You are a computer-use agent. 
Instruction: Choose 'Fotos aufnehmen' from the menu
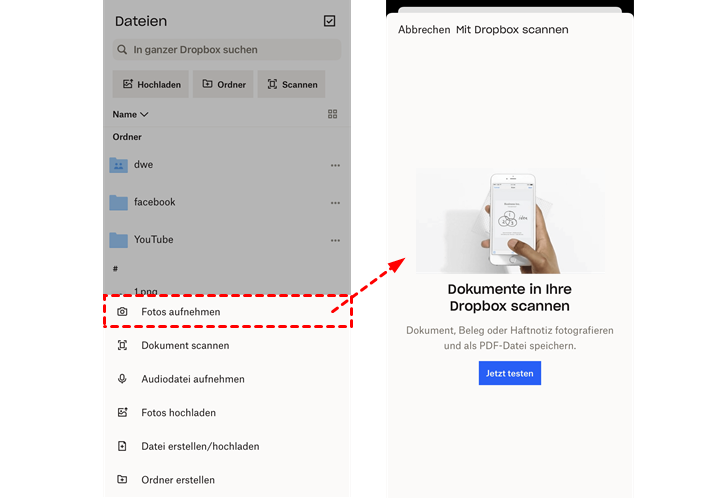(227, 312)
